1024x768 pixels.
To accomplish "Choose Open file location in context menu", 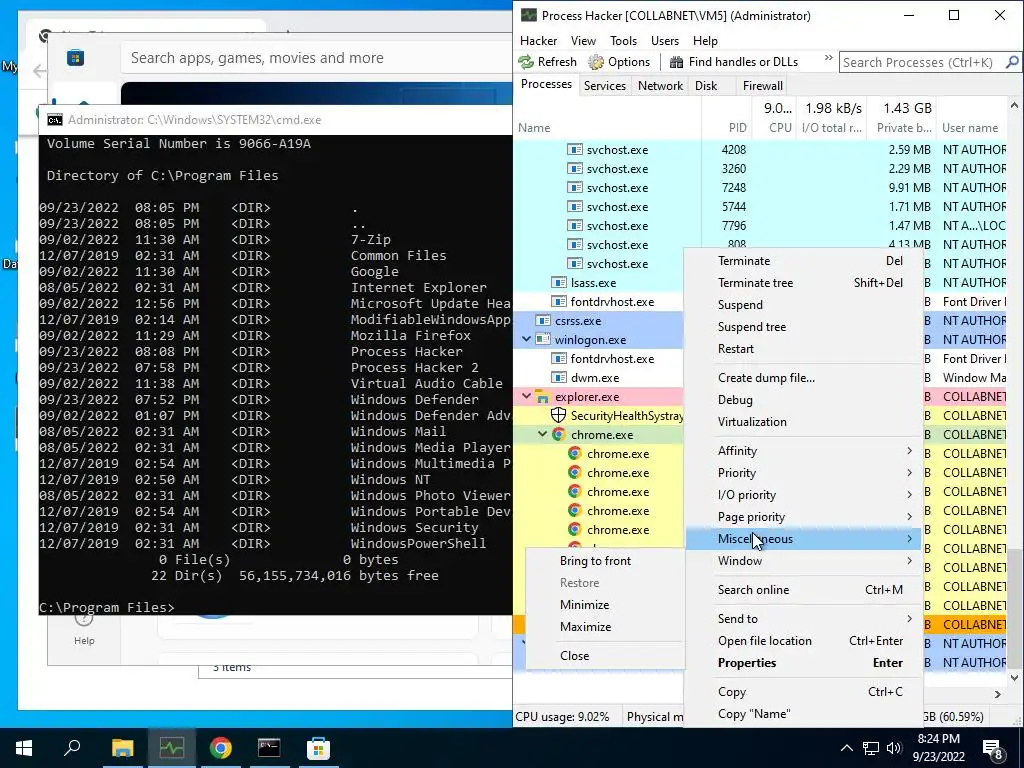I will click(x=804, y=641).
